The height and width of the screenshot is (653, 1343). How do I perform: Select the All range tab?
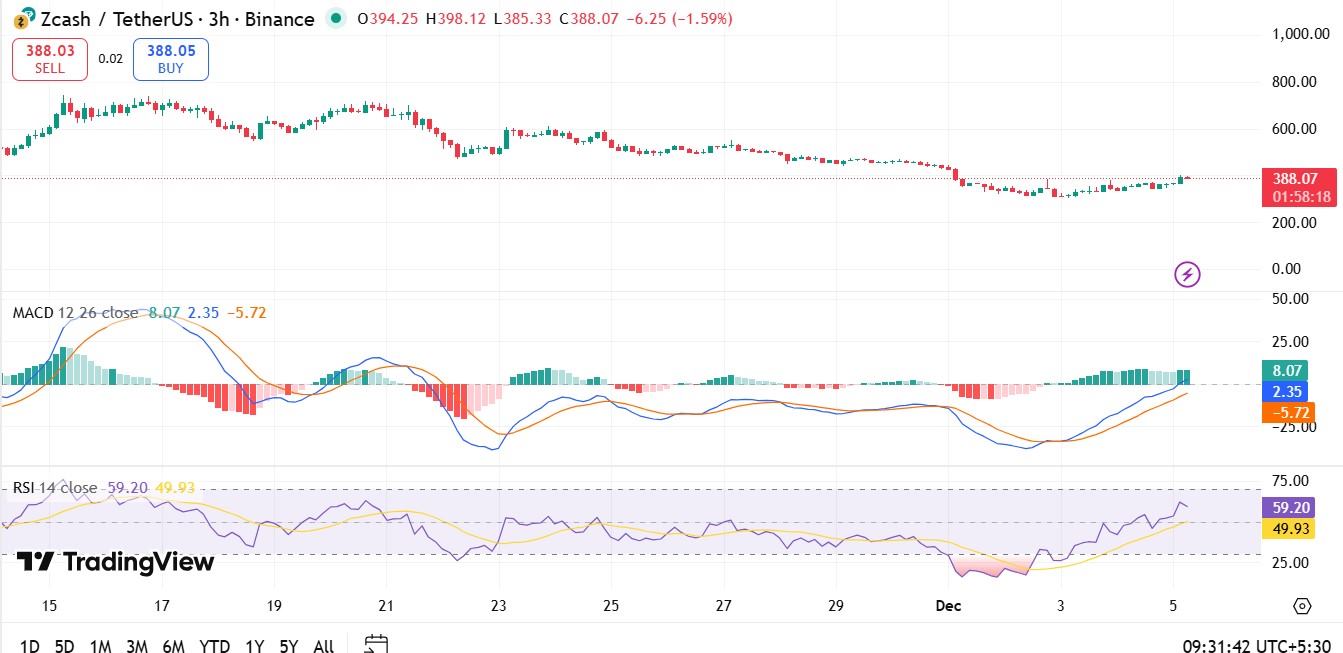(322, 647)
